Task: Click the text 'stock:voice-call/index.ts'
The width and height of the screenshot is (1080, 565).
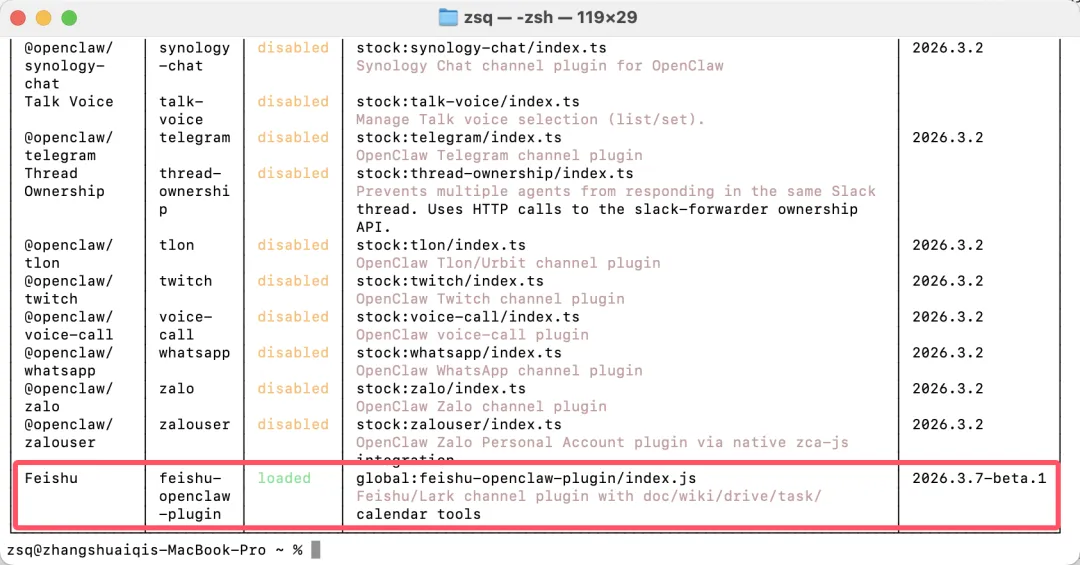Action: (x=468, y=317)
